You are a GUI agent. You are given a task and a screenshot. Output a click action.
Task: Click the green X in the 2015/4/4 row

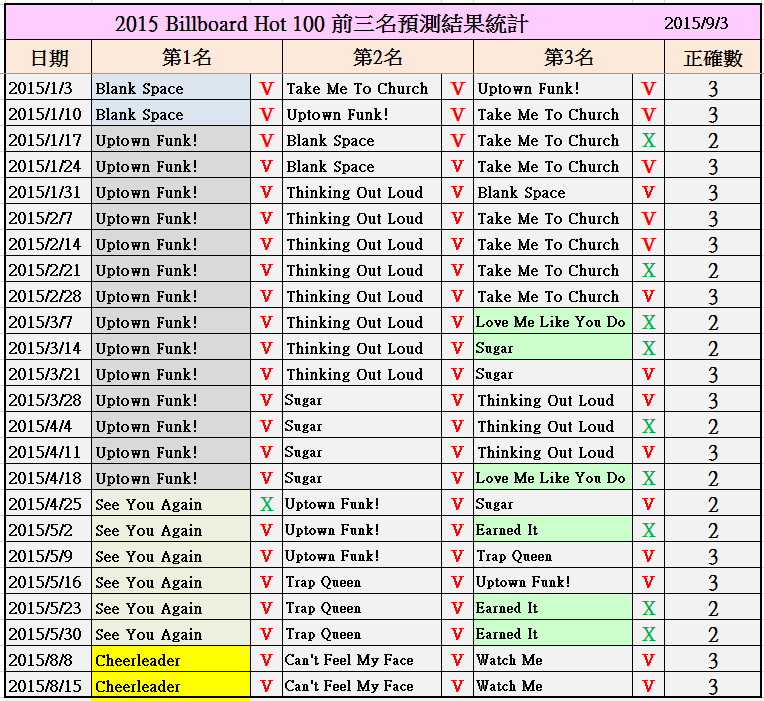[x=649, y=426]
